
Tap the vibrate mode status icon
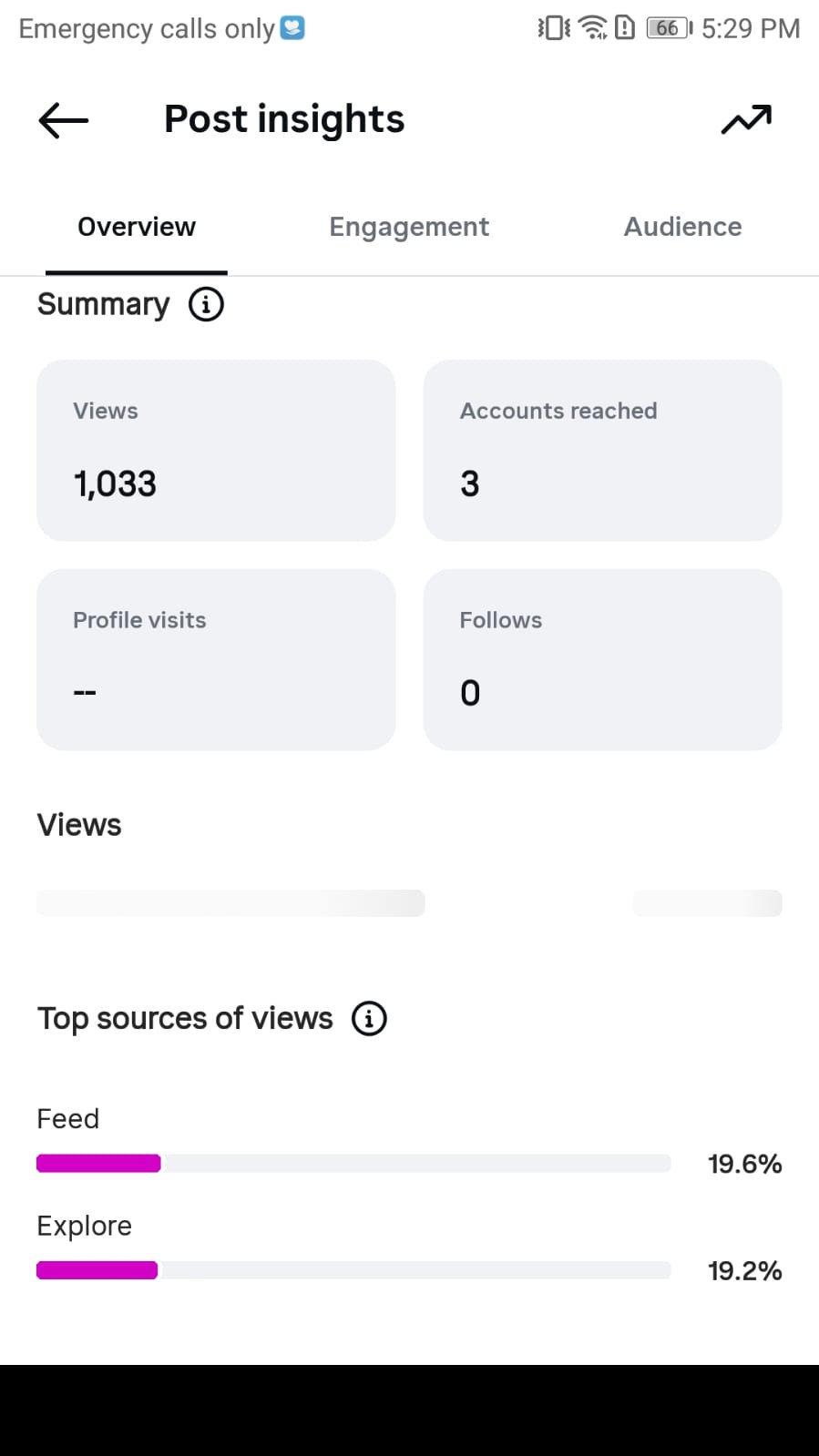pyautogui.click(x=553, y=28)
